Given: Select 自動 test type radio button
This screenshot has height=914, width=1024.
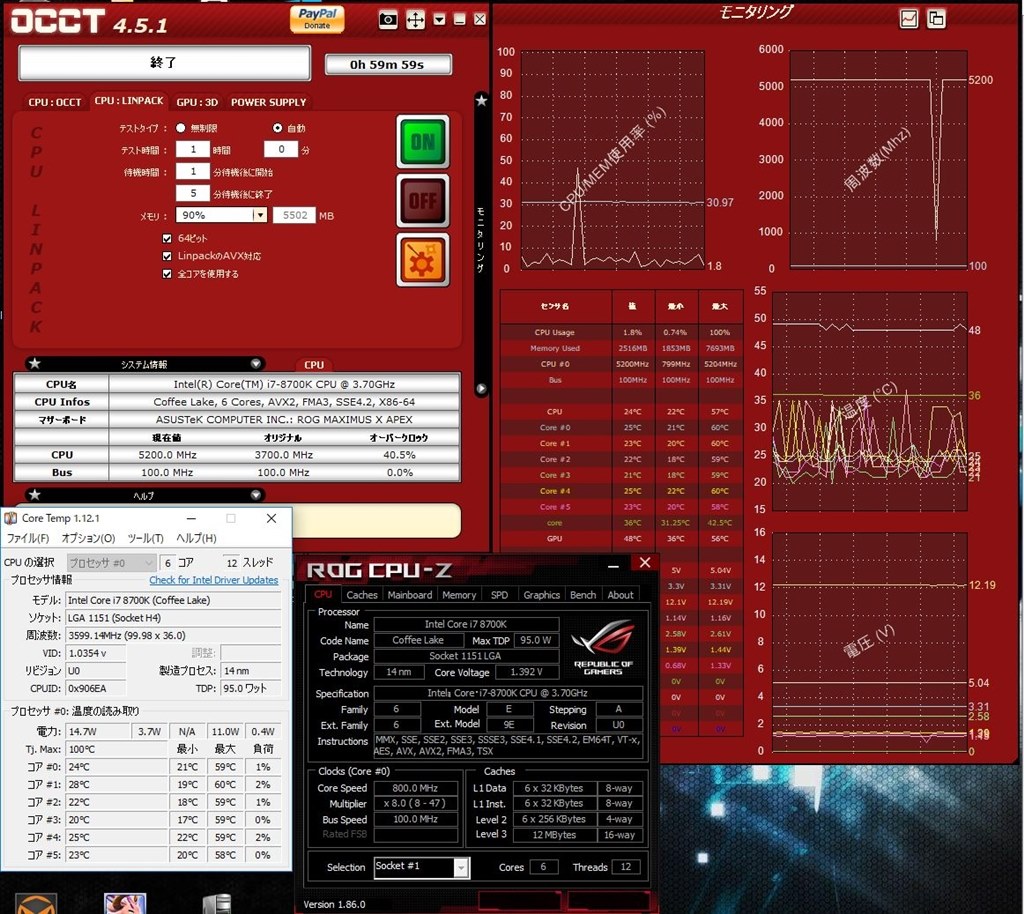Looking at the screenshot, I should (x=278, y=128).
